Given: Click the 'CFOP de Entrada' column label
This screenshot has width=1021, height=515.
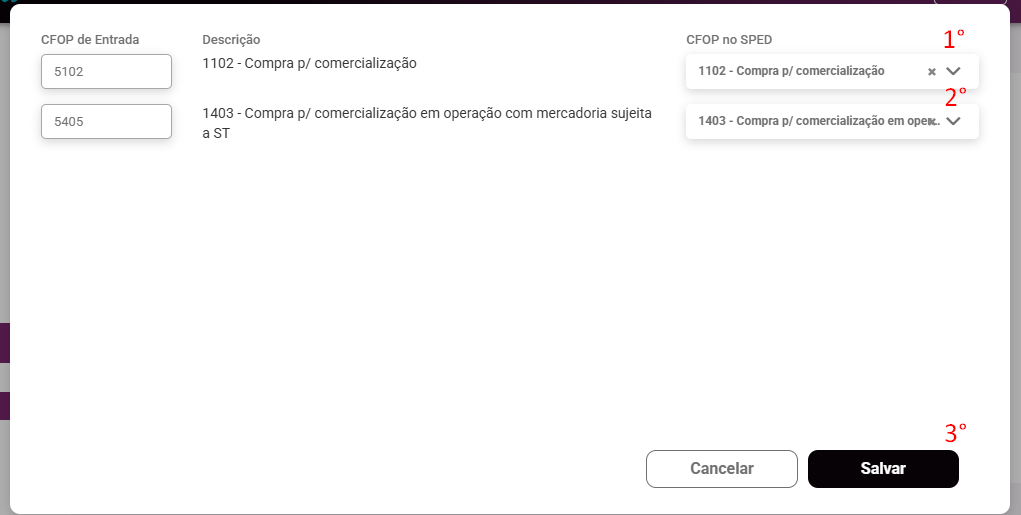Looking at the screenshot, I should coord(90,40).
